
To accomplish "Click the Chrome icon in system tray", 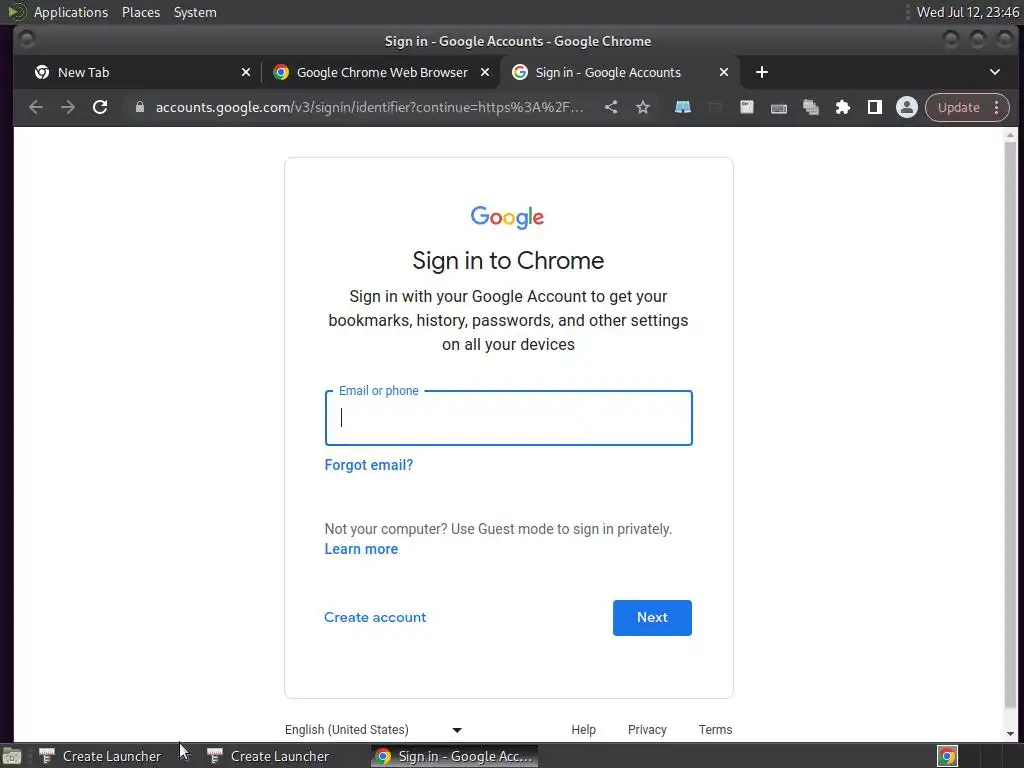I will 948,756.
